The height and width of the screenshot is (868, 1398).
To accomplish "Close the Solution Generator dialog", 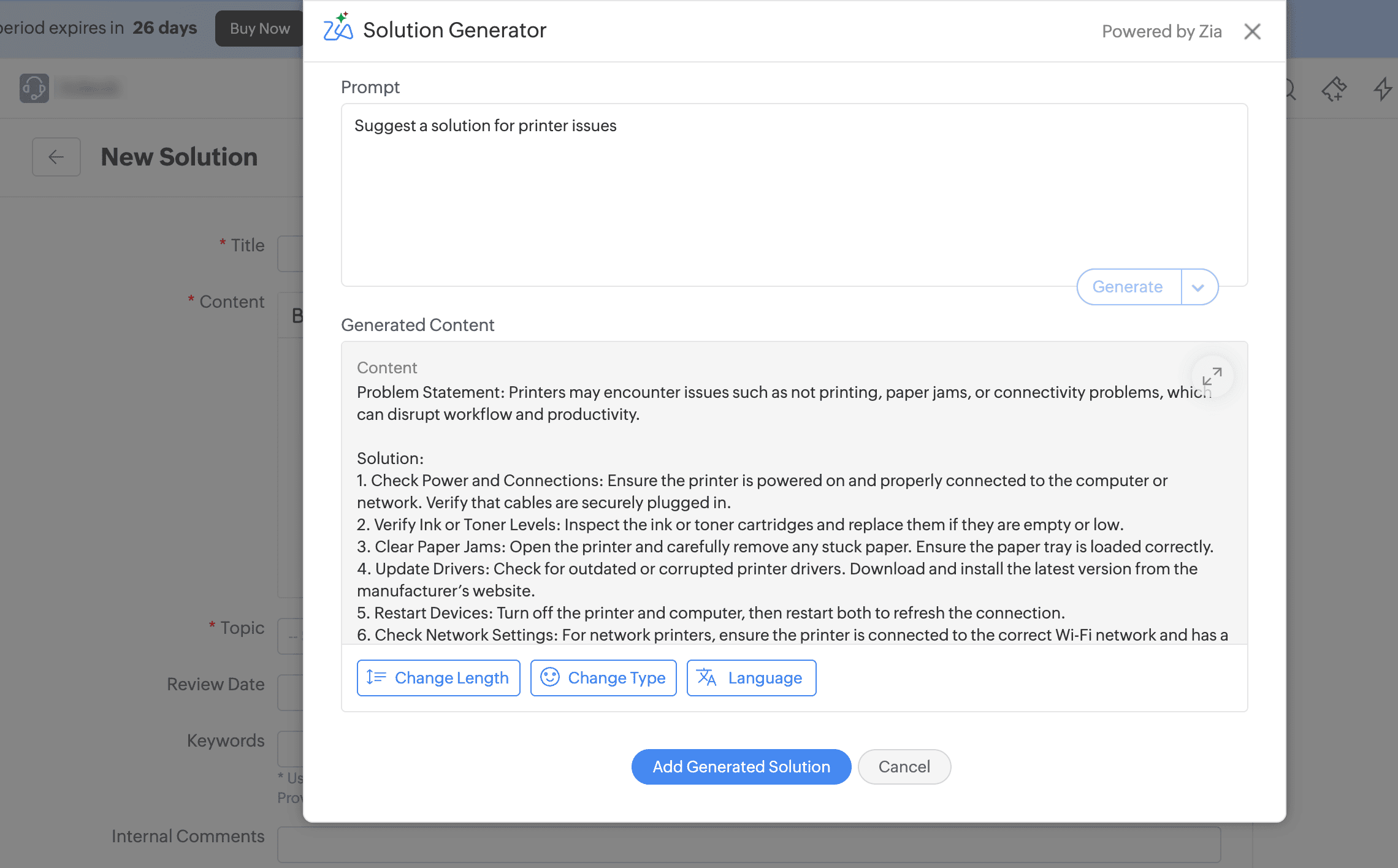I will (1252, 31).
